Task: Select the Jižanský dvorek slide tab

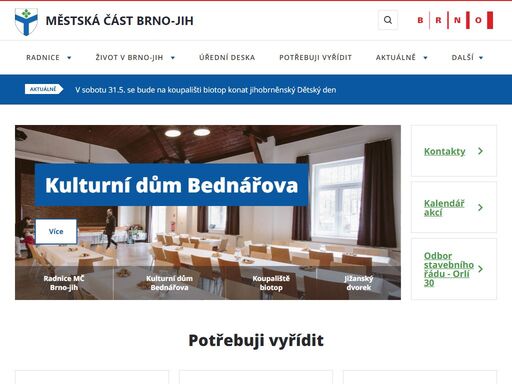Action: tap(359, 283)
